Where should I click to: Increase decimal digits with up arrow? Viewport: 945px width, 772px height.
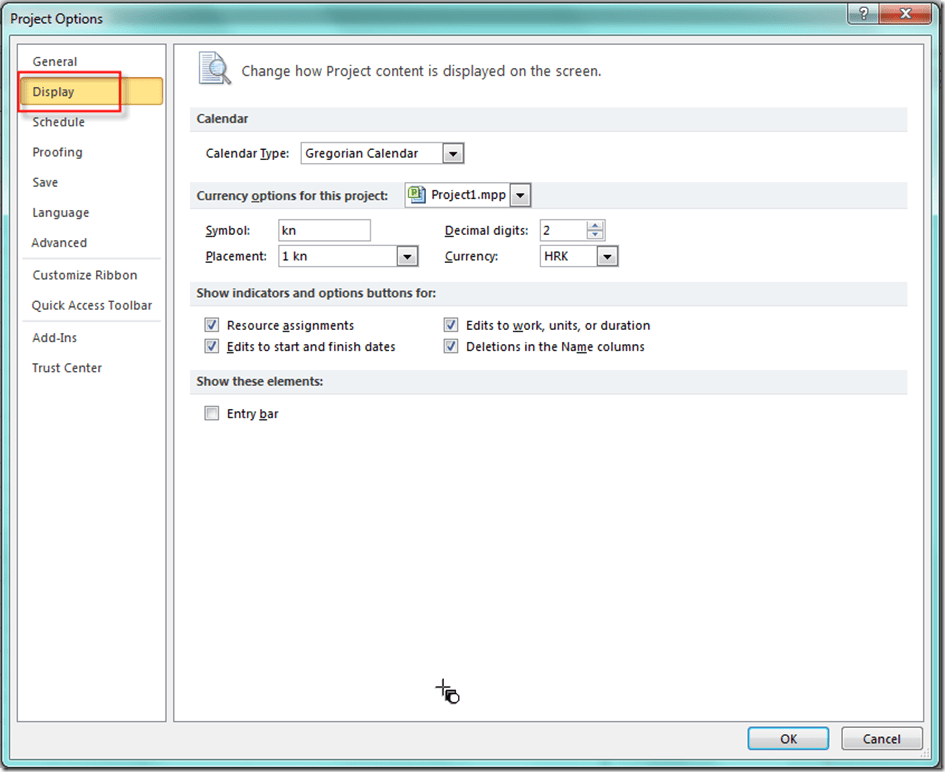[596, 225]
